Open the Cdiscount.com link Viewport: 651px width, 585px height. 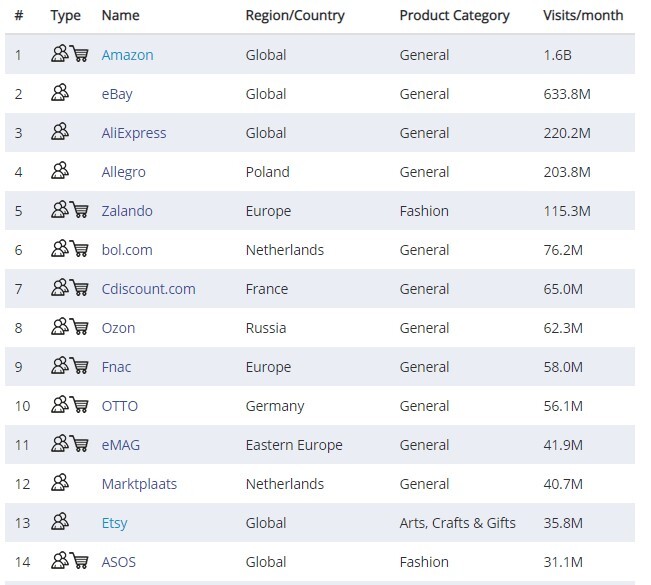(148, 289)
